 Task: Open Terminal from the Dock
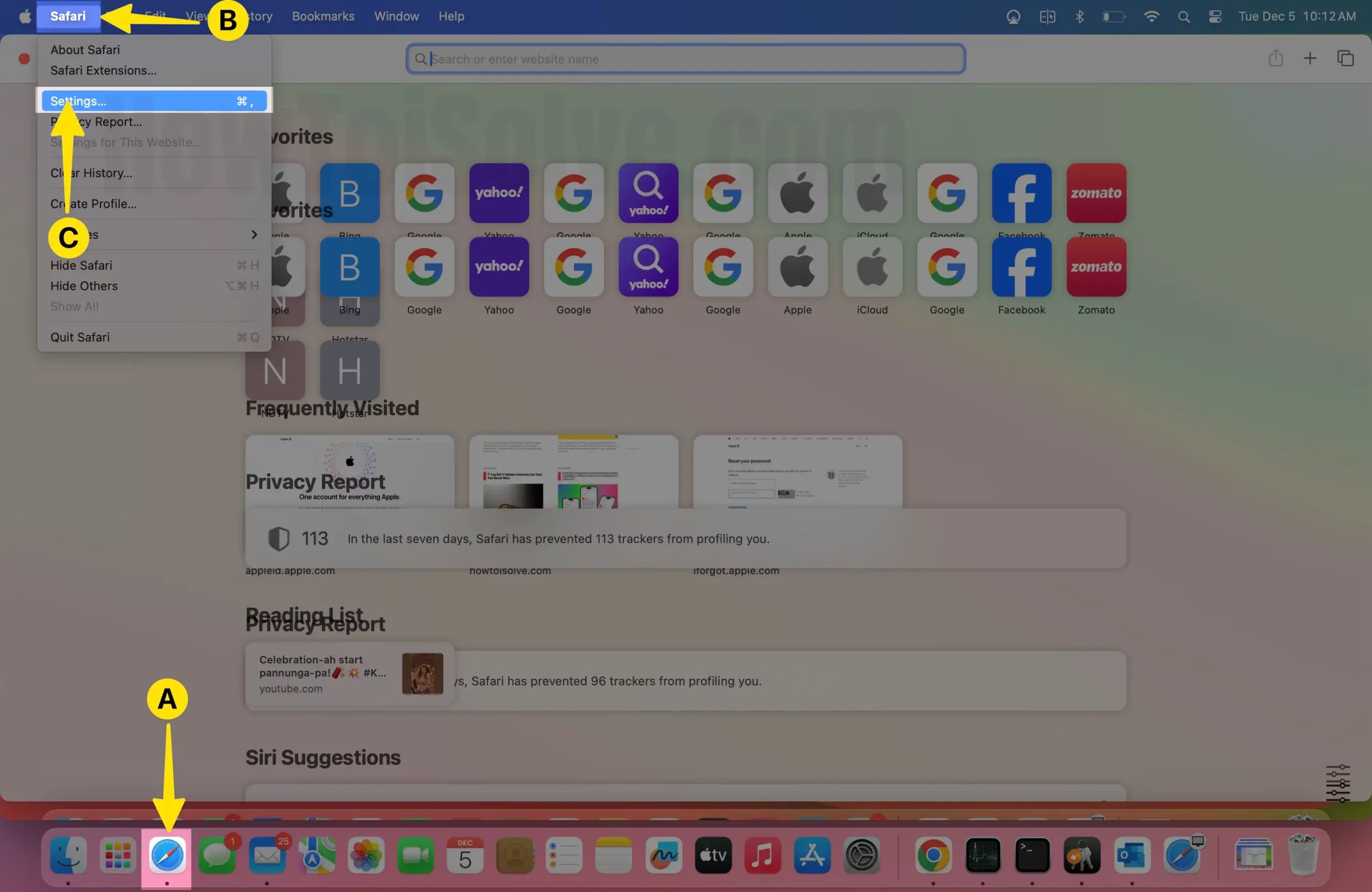click(x=1032, y=855)
